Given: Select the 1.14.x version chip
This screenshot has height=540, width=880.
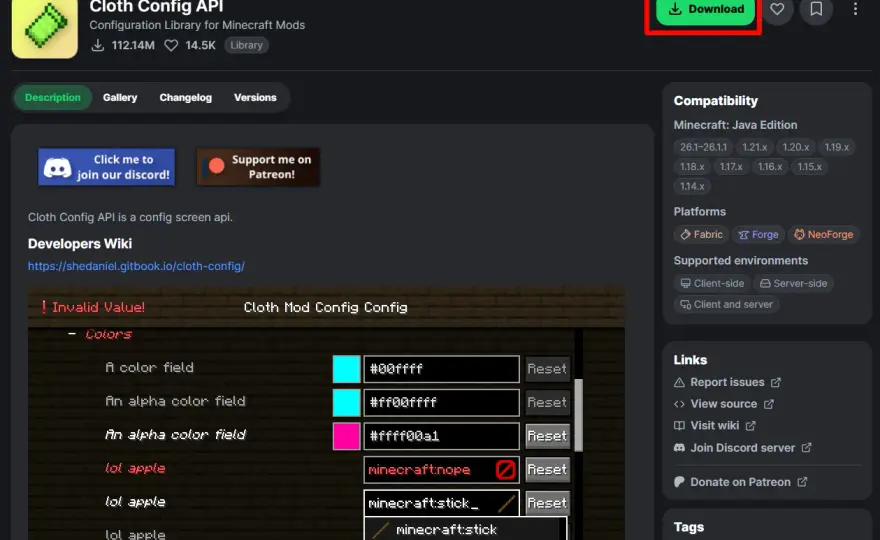Looking at the screenshot, I should point(692,186).
